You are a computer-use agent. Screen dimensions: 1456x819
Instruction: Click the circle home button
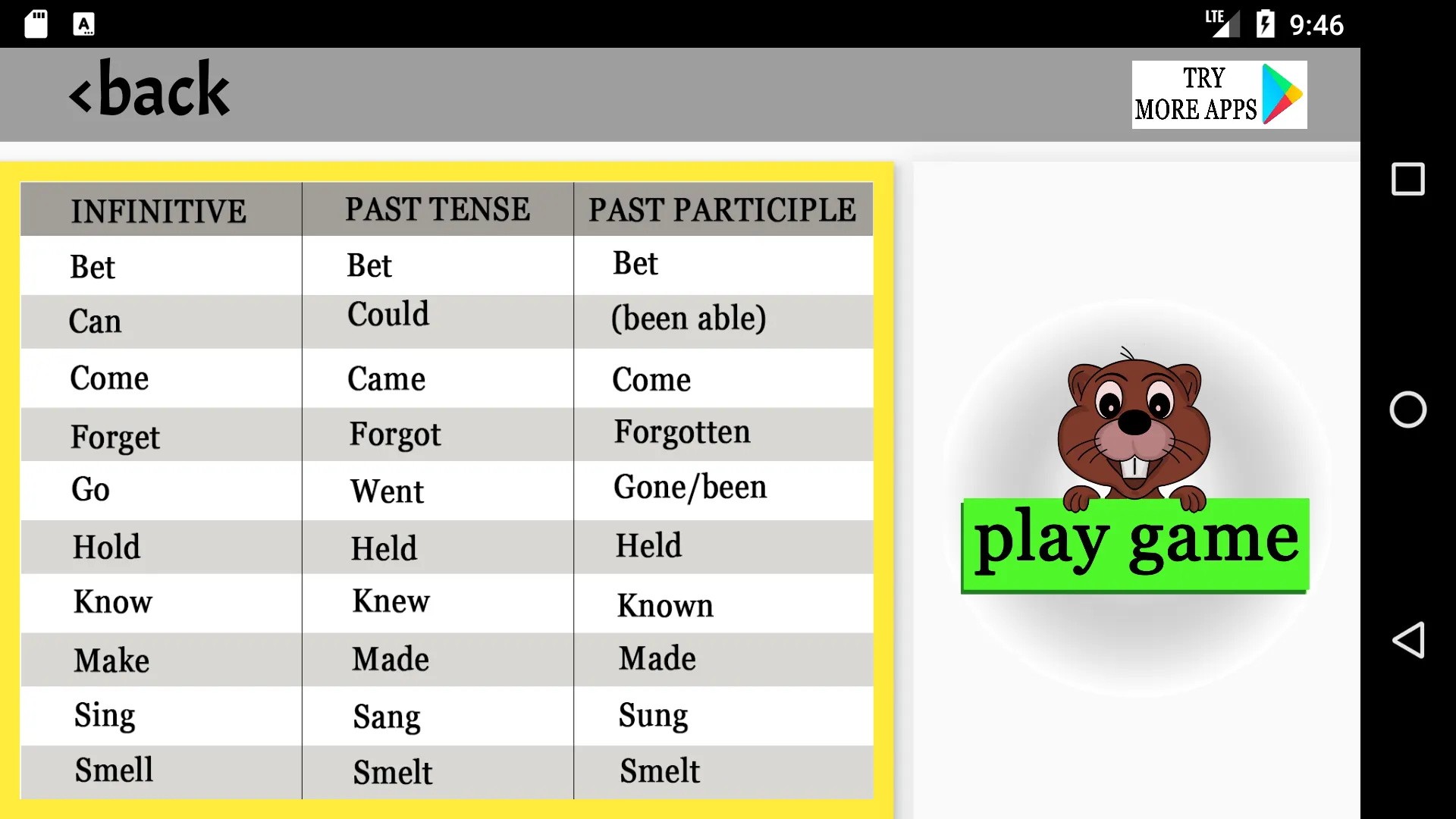click(x=1408, y=409)
